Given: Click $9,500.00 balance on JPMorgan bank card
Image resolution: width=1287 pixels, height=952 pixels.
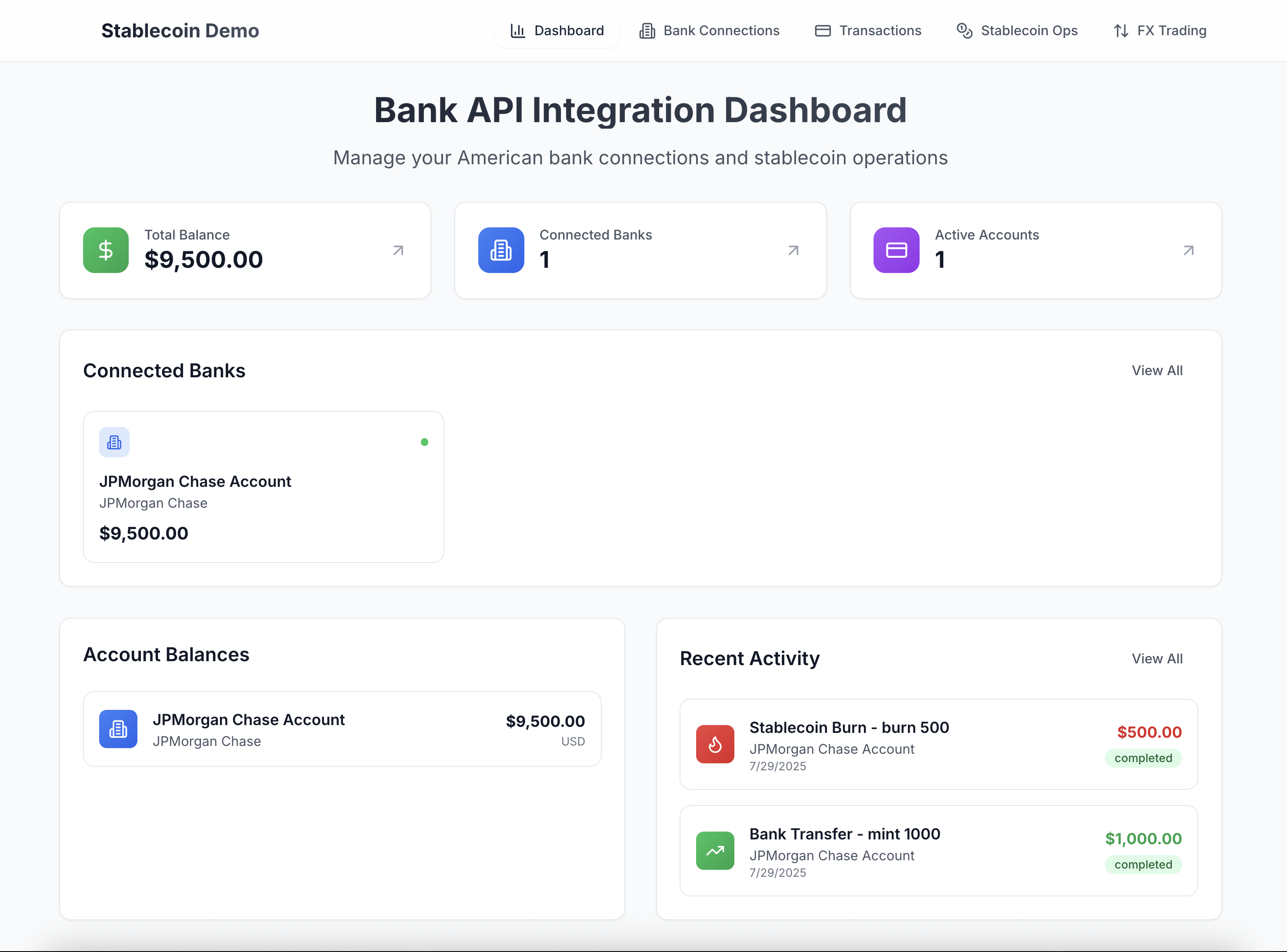Looking at the screenshot, I should coord(143,533).
